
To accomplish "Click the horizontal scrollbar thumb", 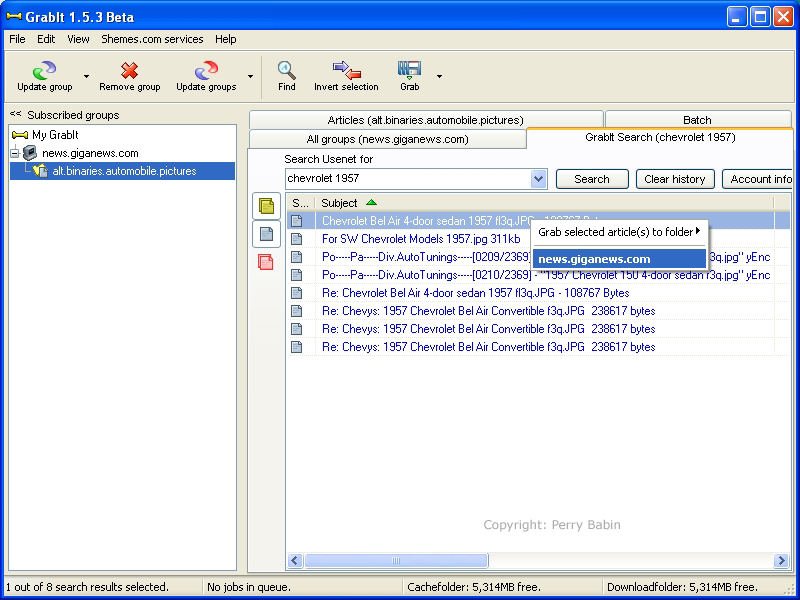I will tap(396, 561).
